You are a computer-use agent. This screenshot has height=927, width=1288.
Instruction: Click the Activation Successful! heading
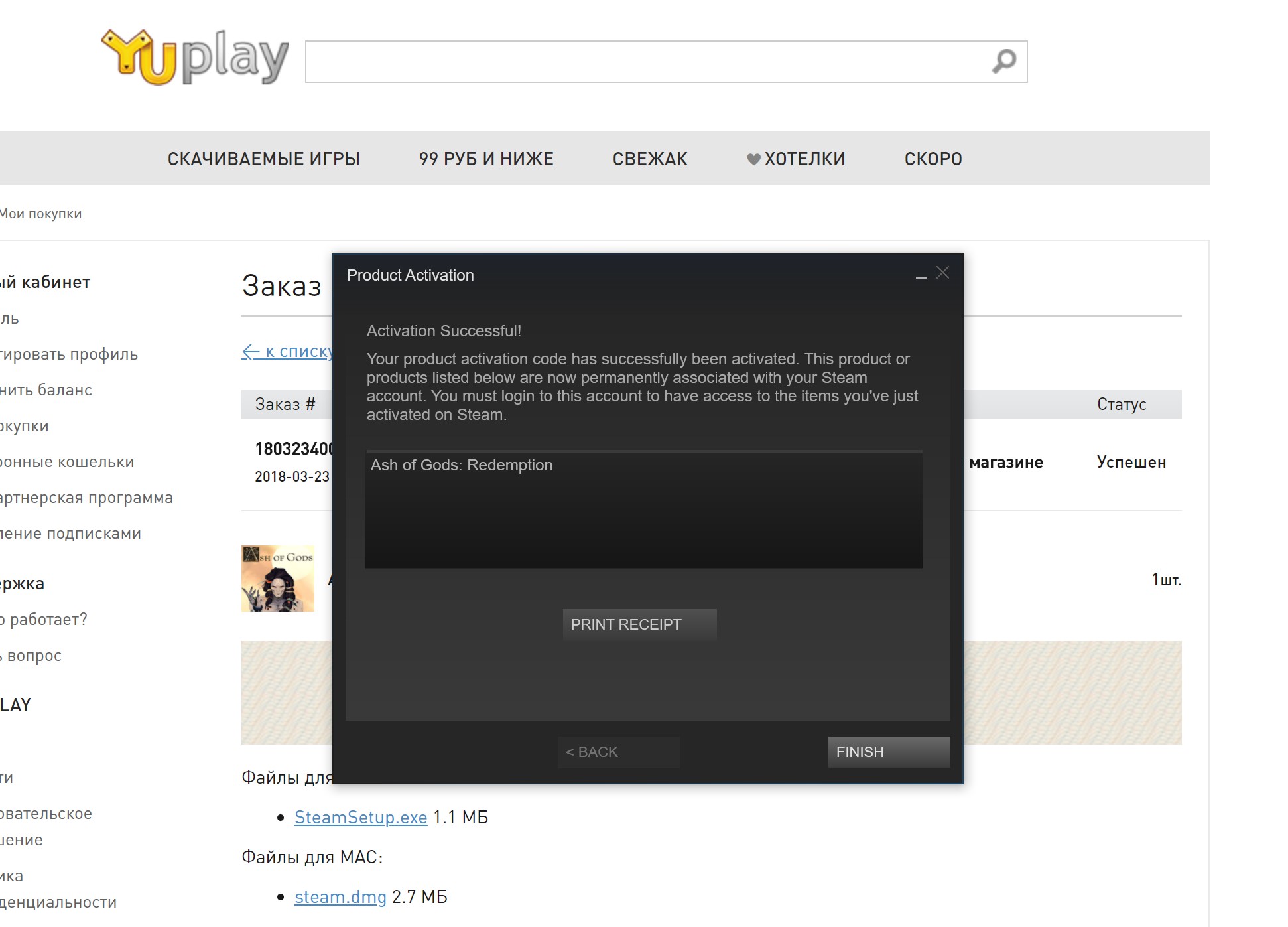pos(444,331)
